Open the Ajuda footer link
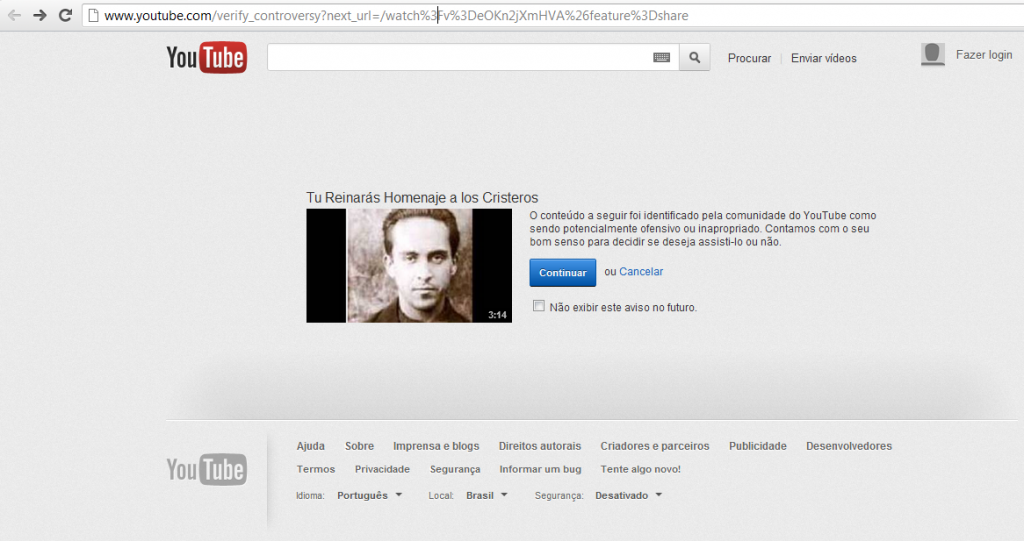Image resolution: width=1024 pixels, height=541 pixels. (310, 446)
